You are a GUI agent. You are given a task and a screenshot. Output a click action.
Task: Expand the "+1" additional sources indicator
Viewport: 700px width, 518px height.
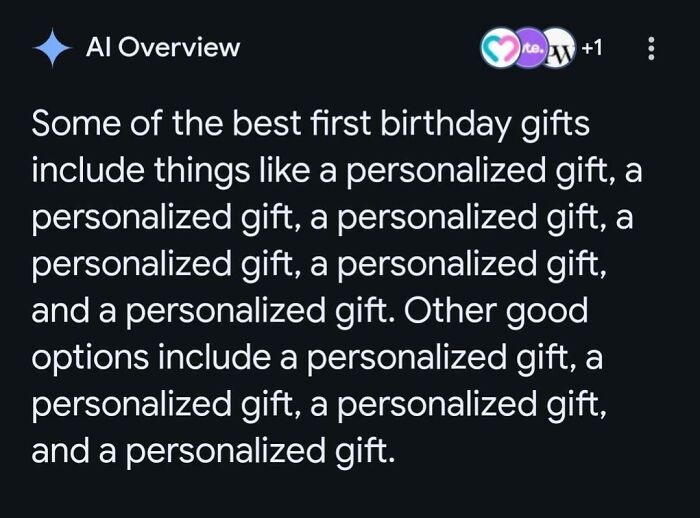click(x=592, y=47)
